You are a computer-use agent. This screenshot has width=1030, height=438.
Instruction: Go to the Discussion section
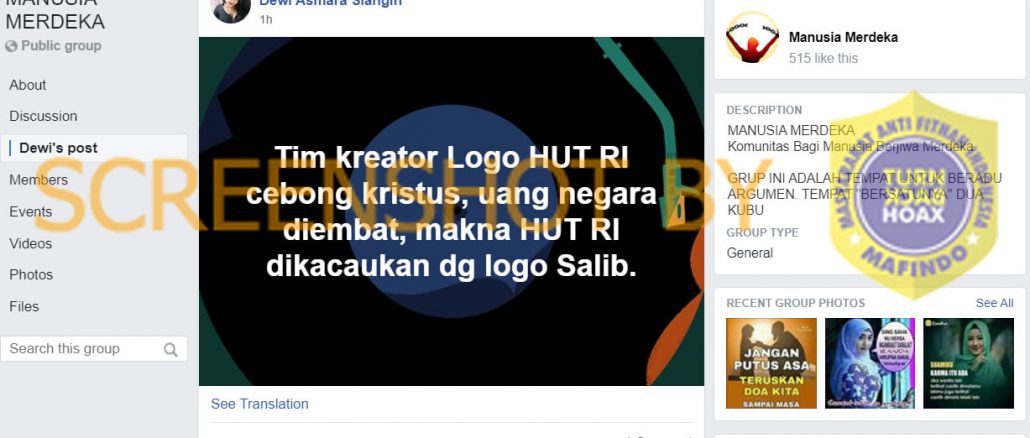[x=43, y=116]
